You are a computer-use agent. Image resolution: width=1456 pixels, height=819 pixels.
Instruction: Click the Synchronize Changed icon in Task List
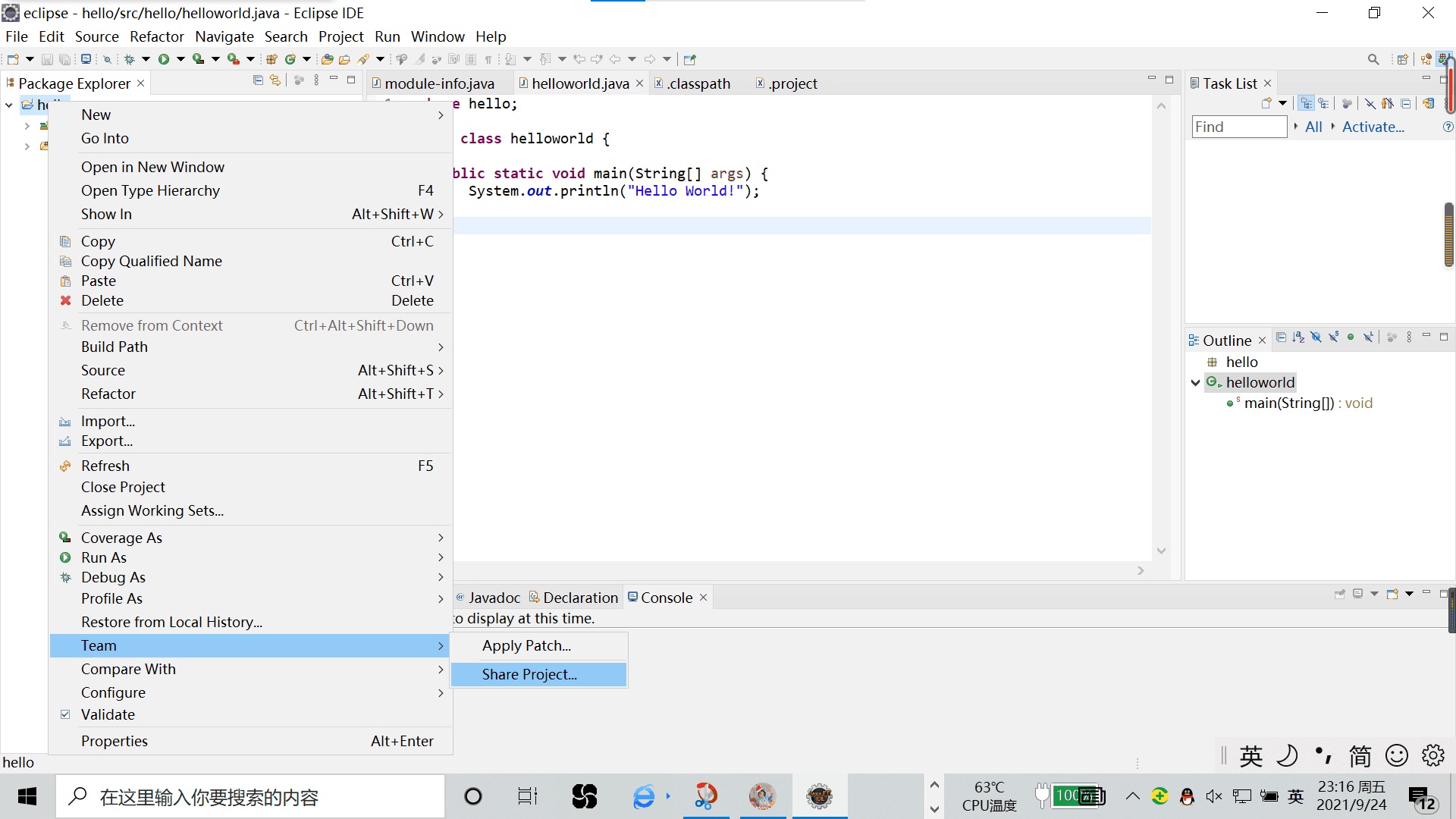[x=1429, y=104]
